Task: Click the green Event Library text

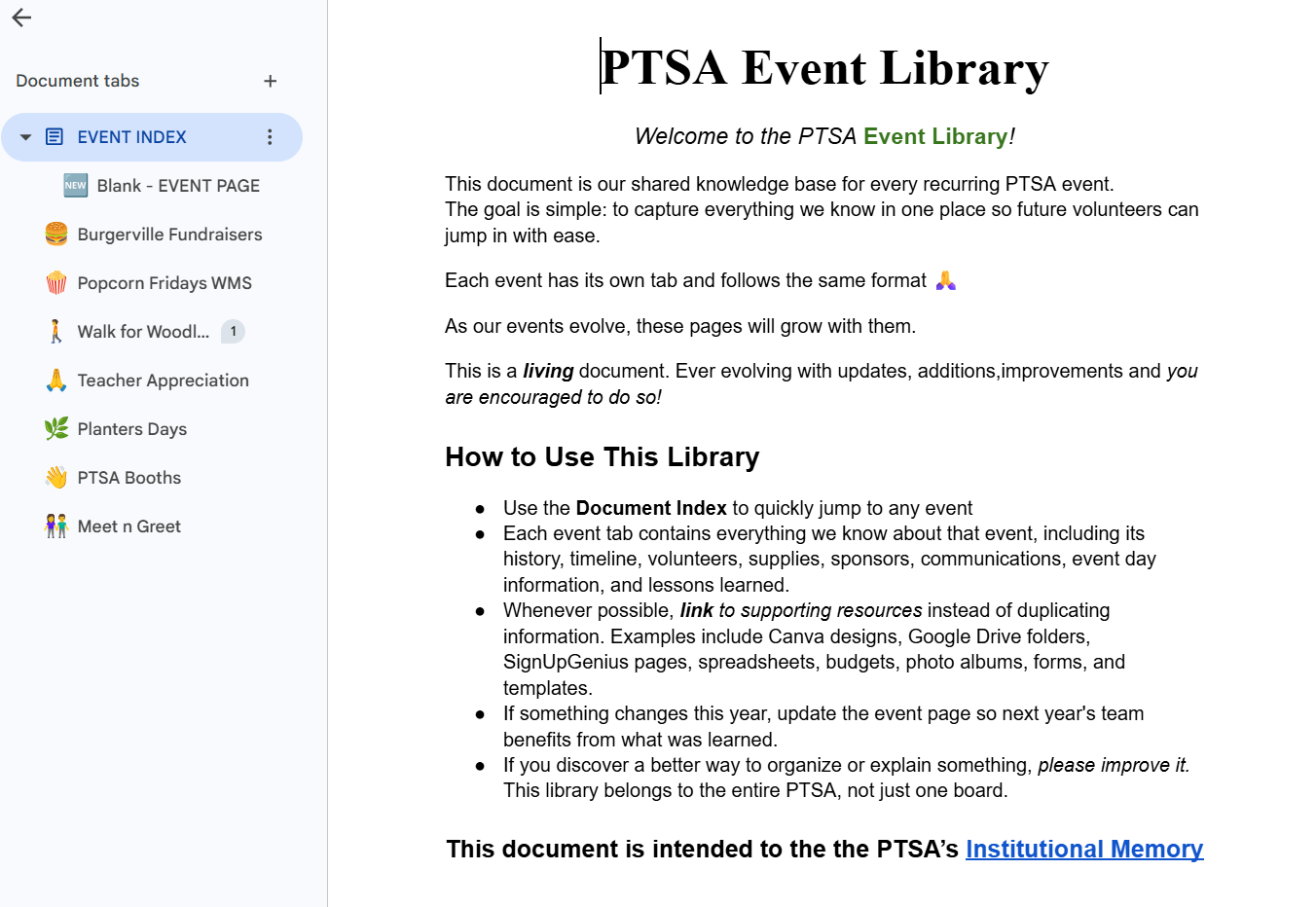Action: 935,136
